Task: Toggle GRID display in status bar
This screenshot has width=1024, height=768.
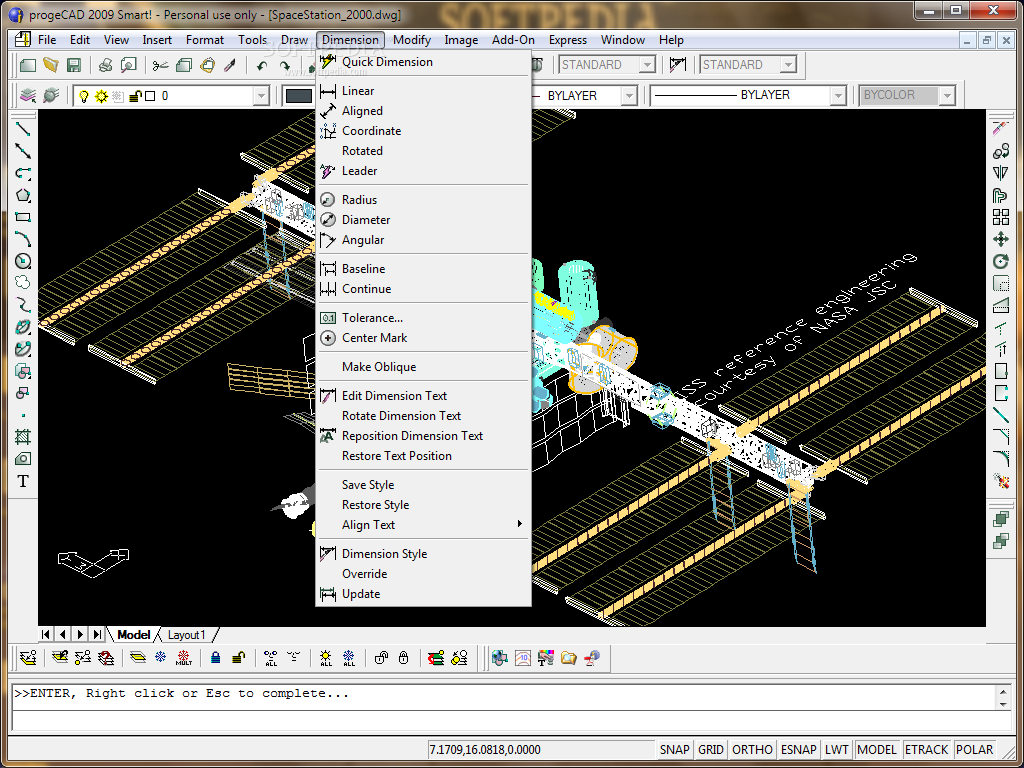Action: pyautogui.click(x=711, y=750)
